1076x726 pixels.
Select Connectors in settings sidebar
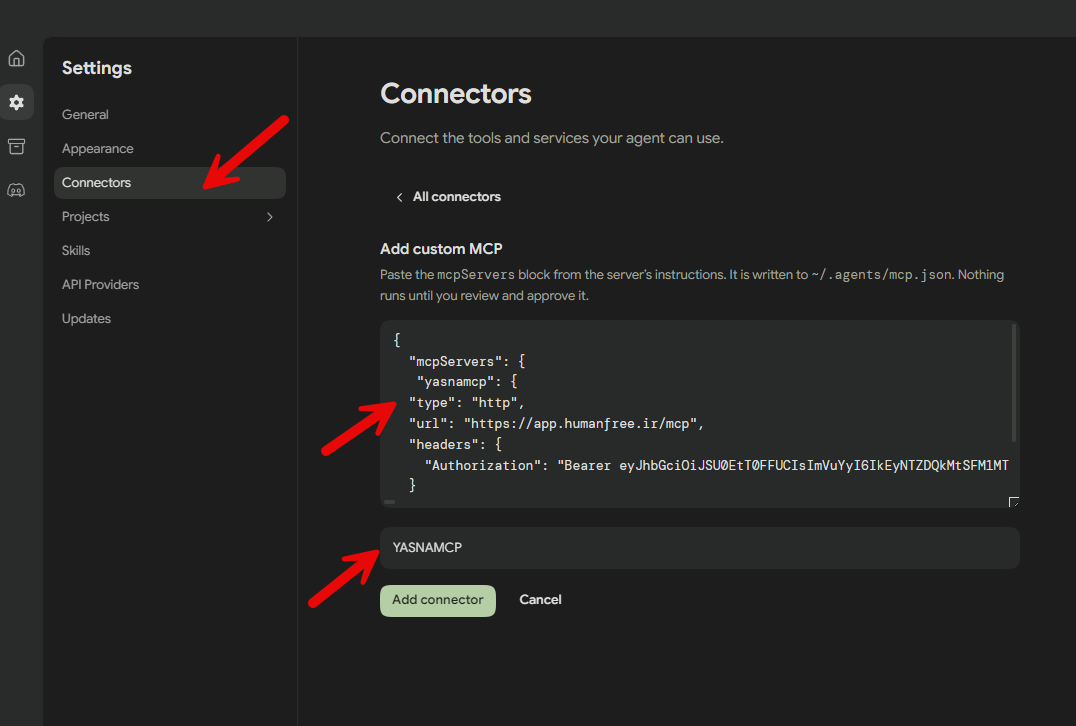pyautogui.click(x=169, y=183)
